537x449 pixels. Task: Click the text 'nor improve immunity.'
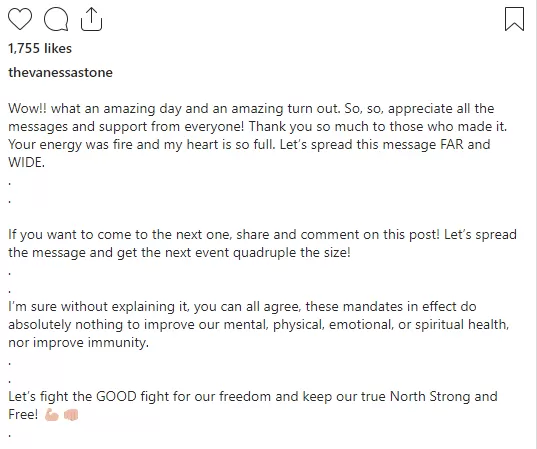(78, 342)
